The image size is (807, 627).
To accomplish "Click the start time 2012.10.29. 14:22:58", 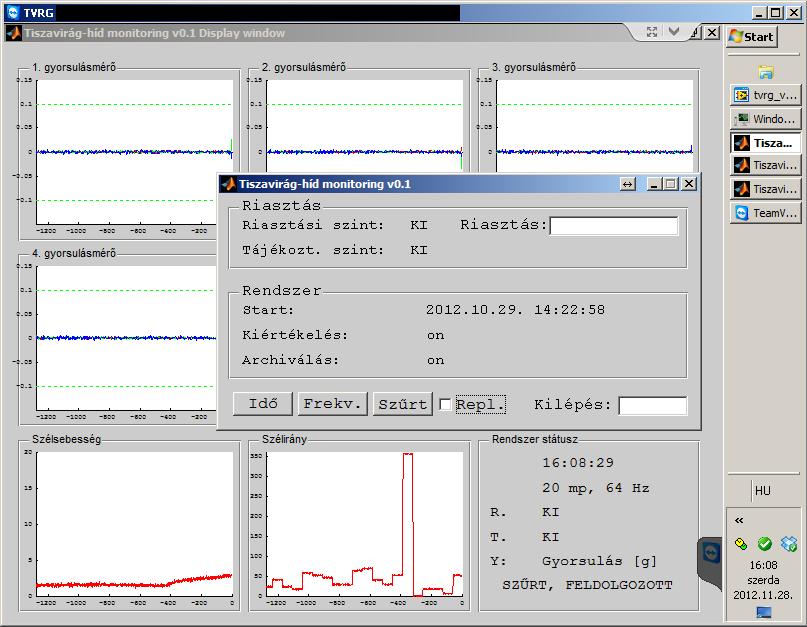I will (515, 310).
